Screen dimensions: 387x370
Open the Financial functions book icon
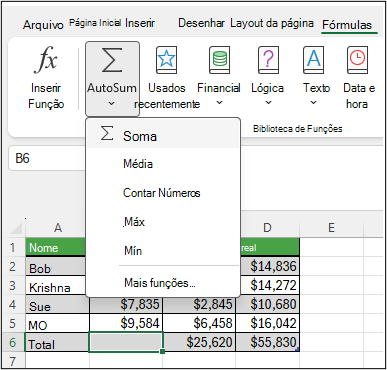point(219,60)
